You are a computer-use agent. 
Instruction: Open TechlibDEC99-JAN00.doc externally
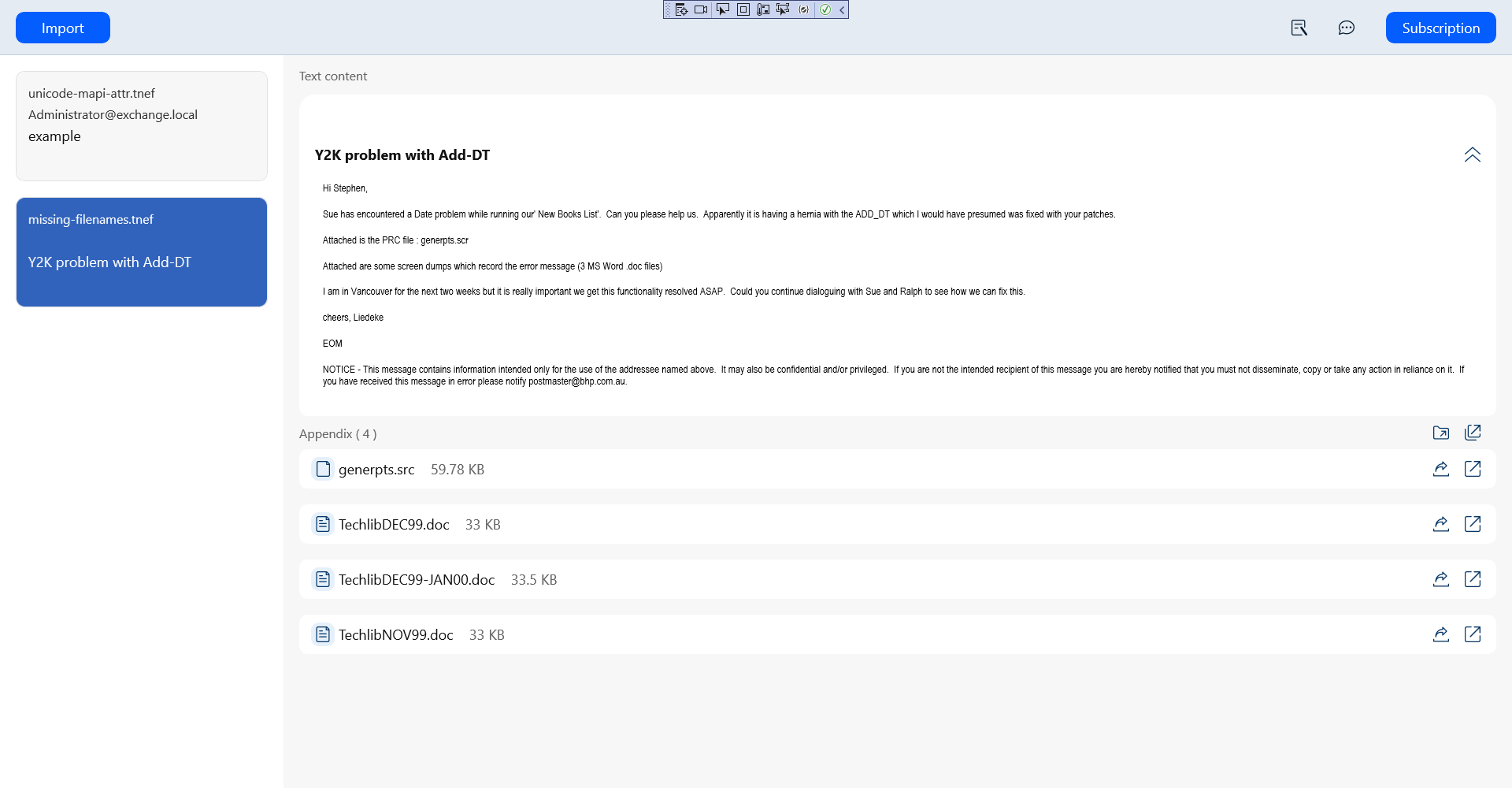click(x=1473, y=578)
